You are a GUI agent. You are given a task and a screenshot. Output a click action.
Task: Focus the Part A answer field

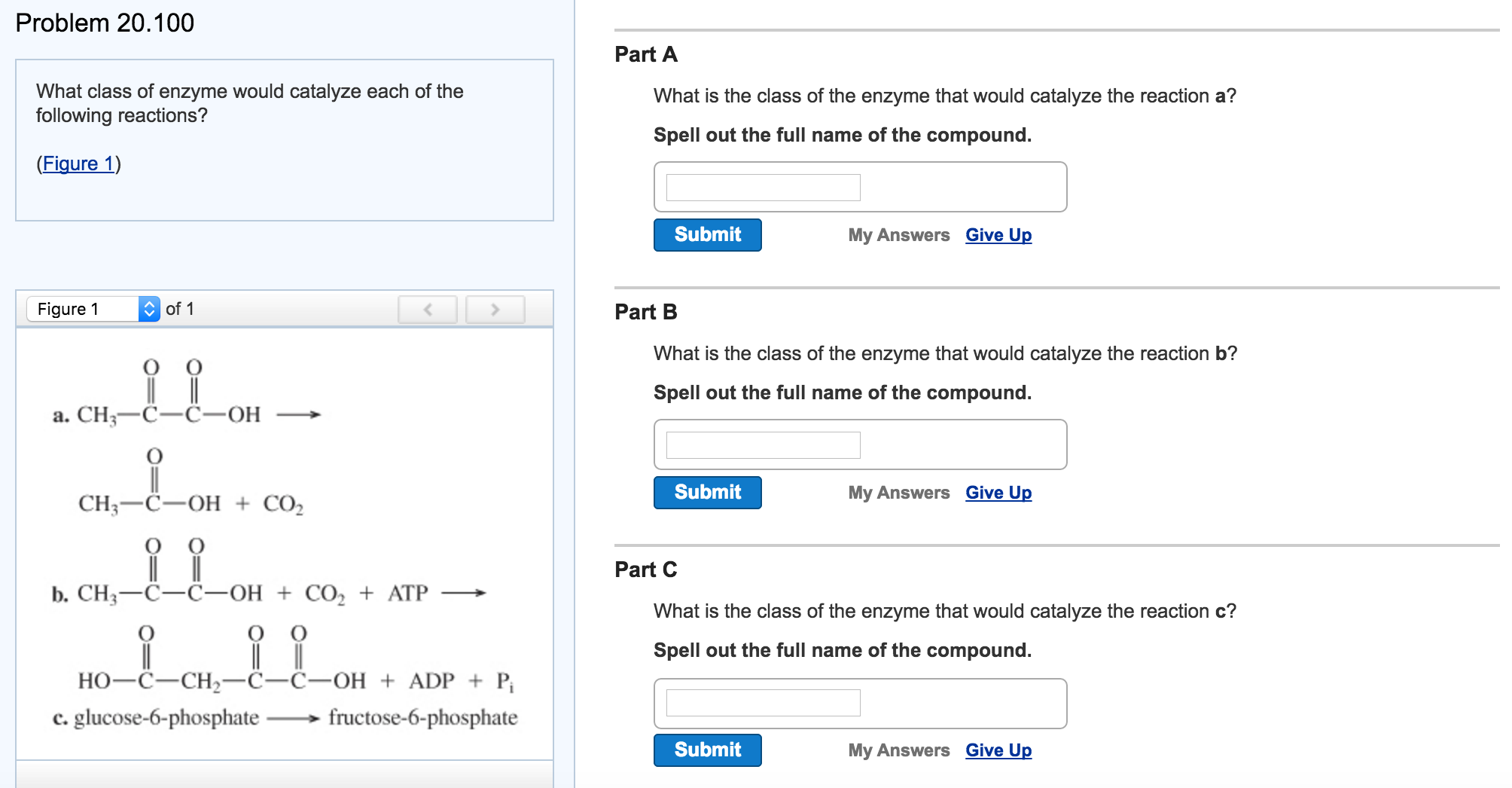click(763, 188)
